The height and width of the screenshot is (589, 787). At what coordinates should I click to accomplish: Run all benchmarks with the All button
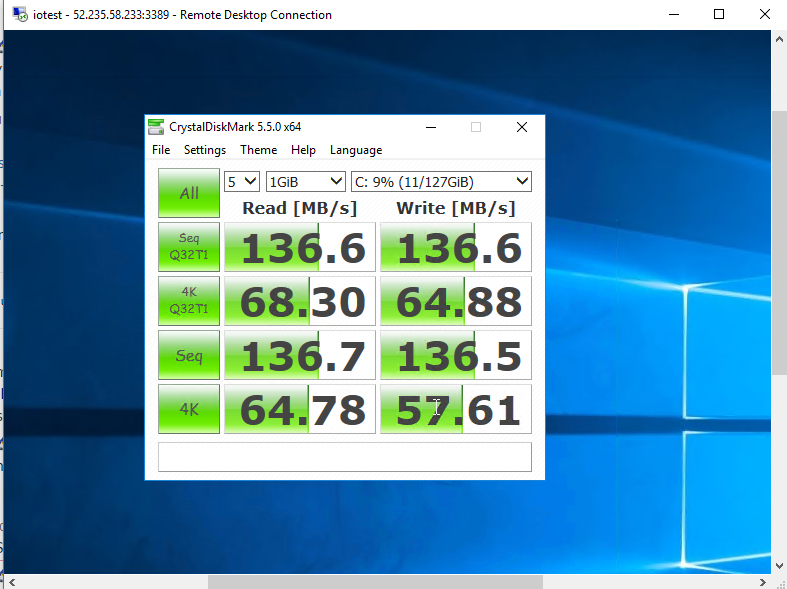point(189,193)
